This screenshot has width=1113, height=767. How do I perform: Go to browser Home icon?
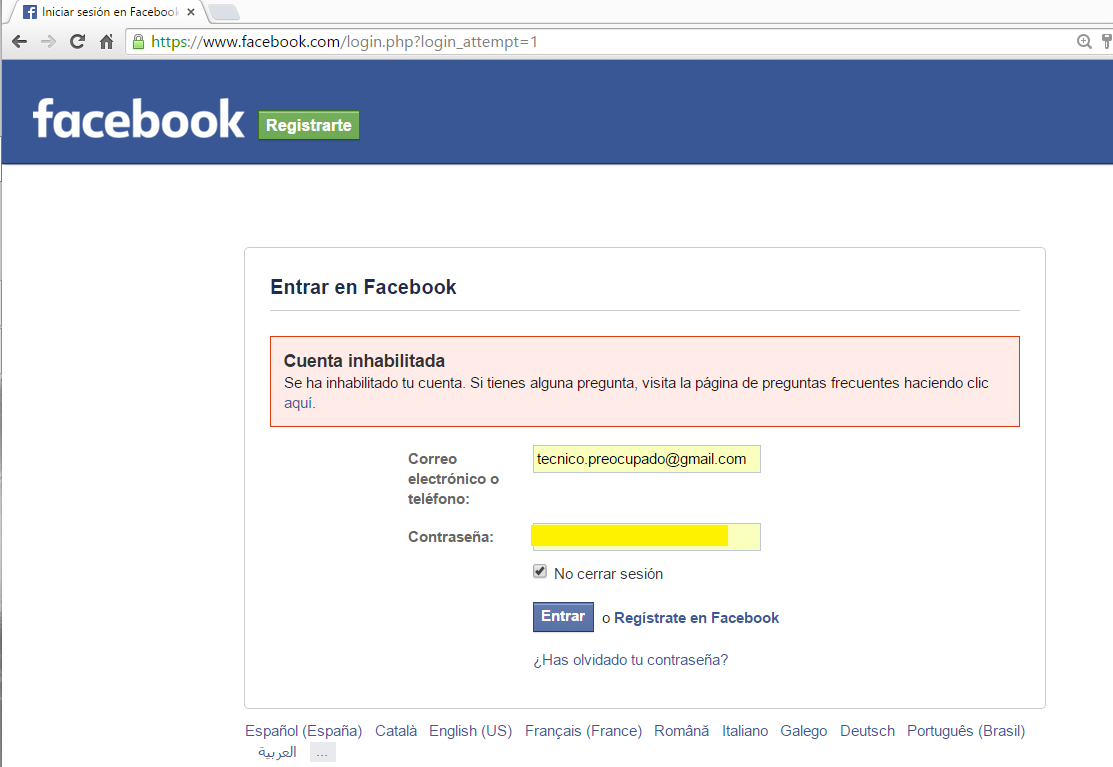click(x=106, y=42)
